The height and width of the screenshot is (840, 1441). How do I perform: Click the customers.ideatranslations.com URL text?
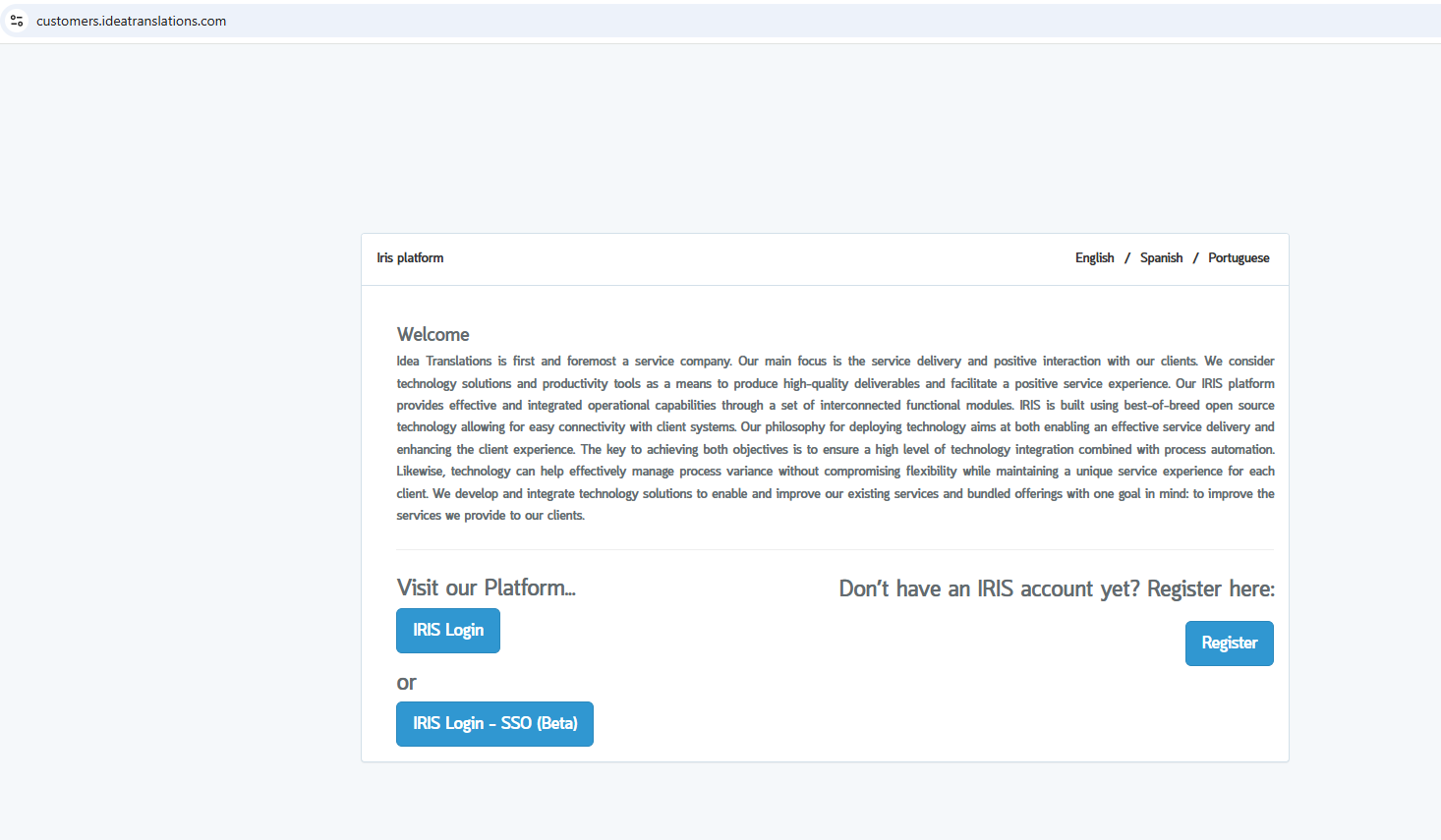click(x=131, y=21)
